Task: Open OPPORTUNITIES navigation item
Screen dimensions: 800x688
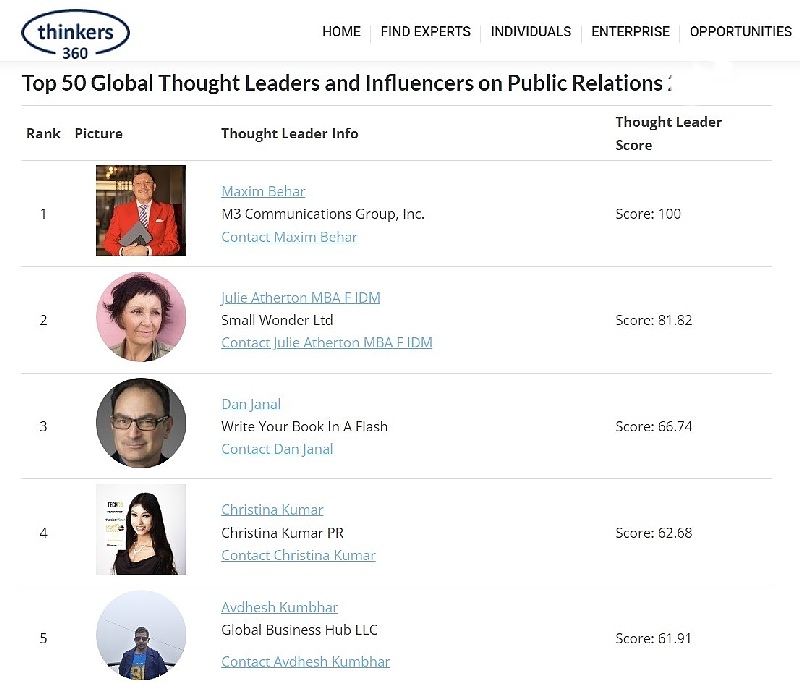Action: pos(740,32)
